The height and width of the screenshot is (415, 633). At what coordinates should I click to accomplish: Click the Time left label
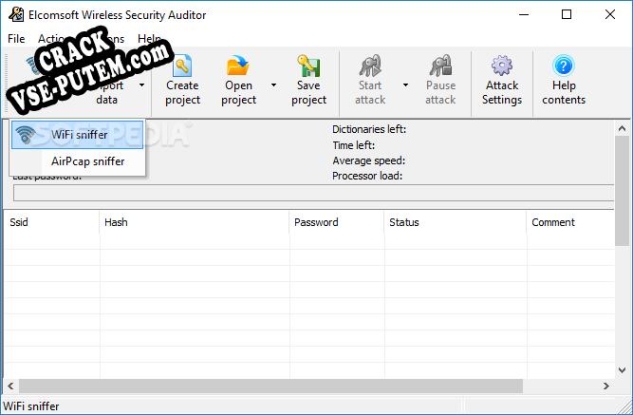coord(354,145)
